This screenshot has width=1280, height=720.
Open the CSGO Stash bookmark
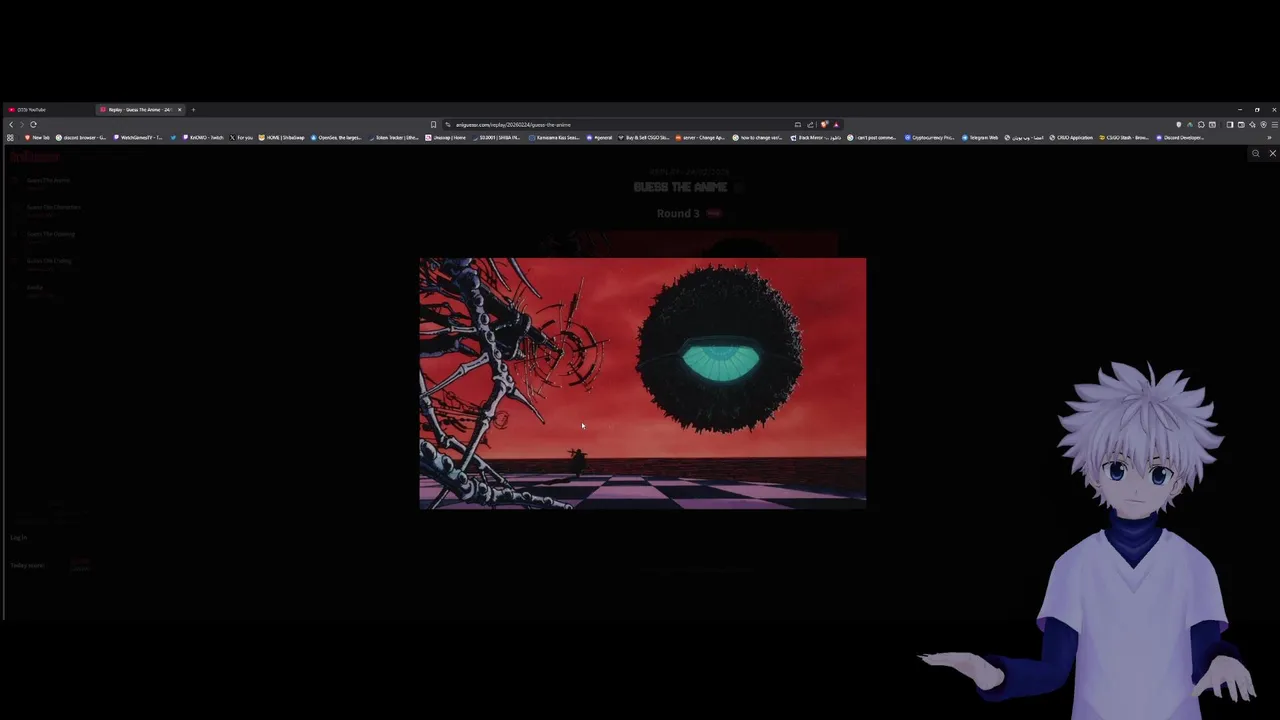coord(1124,137)
